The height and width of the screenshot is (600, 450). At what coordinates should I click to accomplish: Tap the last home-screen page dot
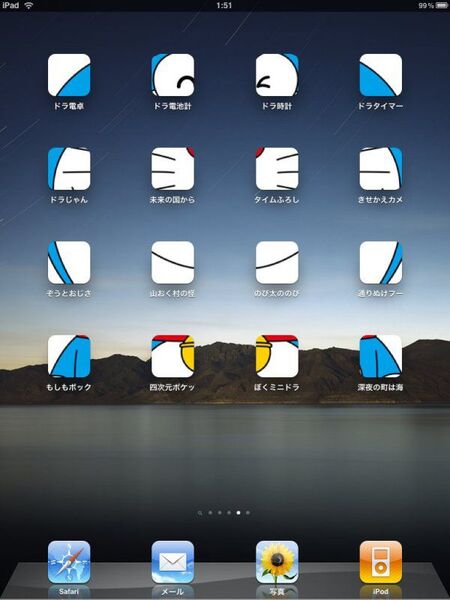pos(248,512)
